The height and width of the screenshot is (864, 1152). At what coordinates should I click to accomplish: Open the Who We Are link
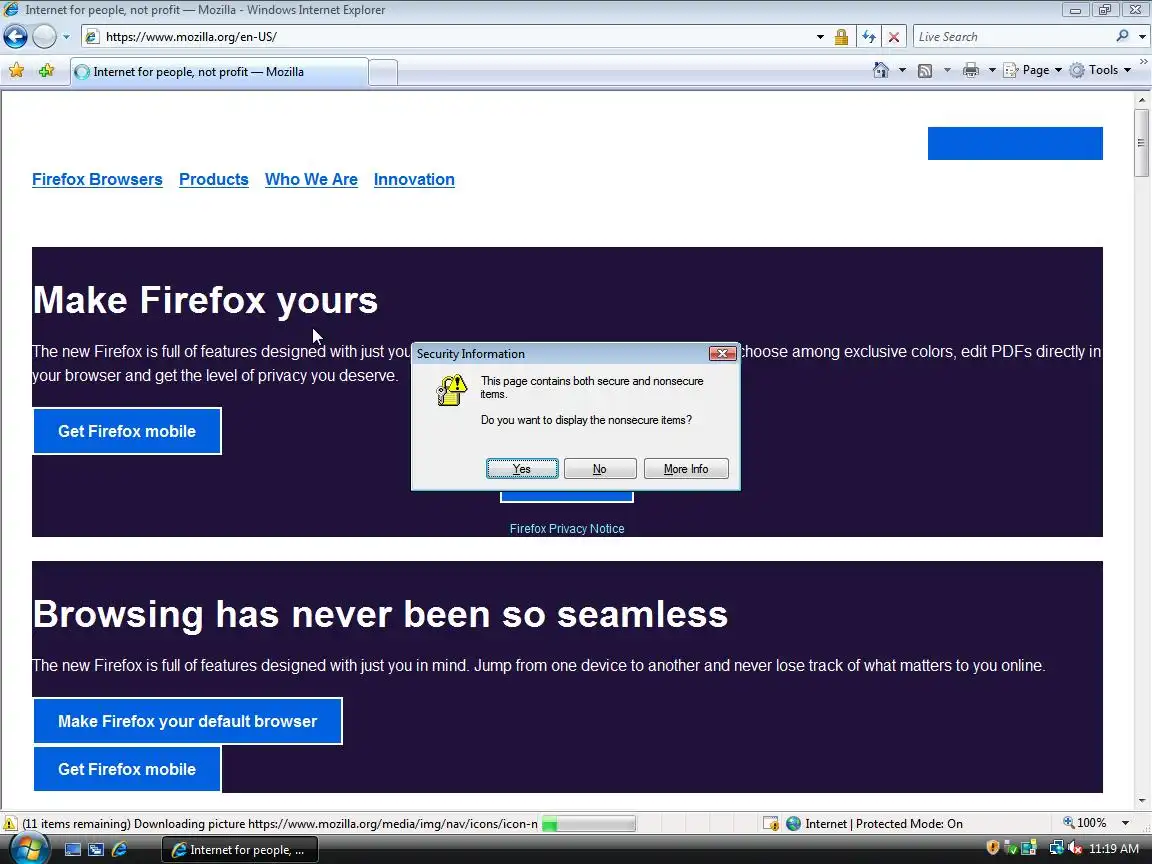coord(311,179)
